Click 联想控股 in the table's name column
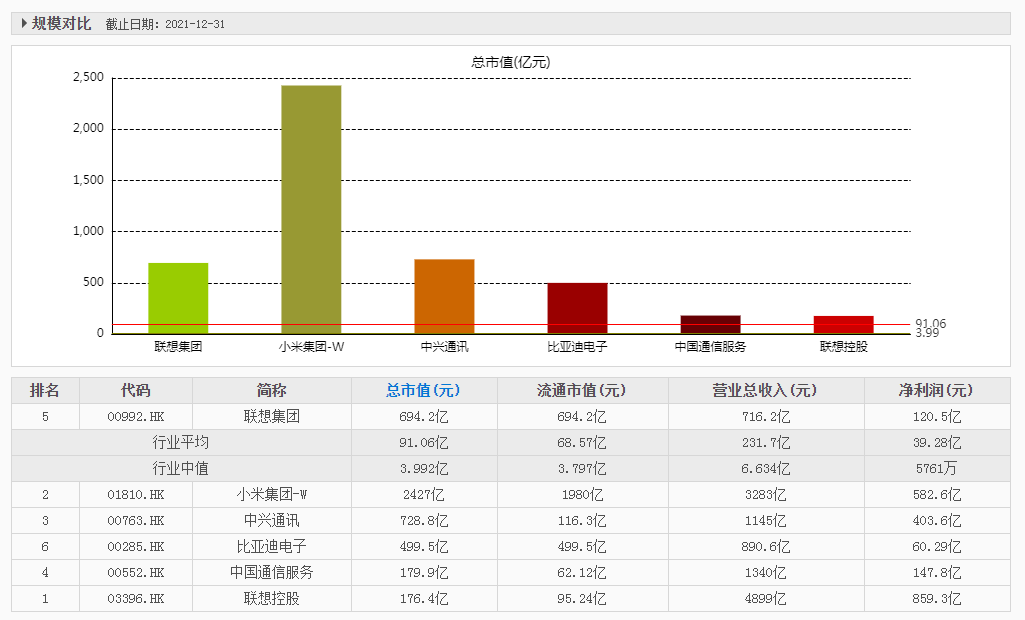1025x620 pixels. [x=271, y=598]
